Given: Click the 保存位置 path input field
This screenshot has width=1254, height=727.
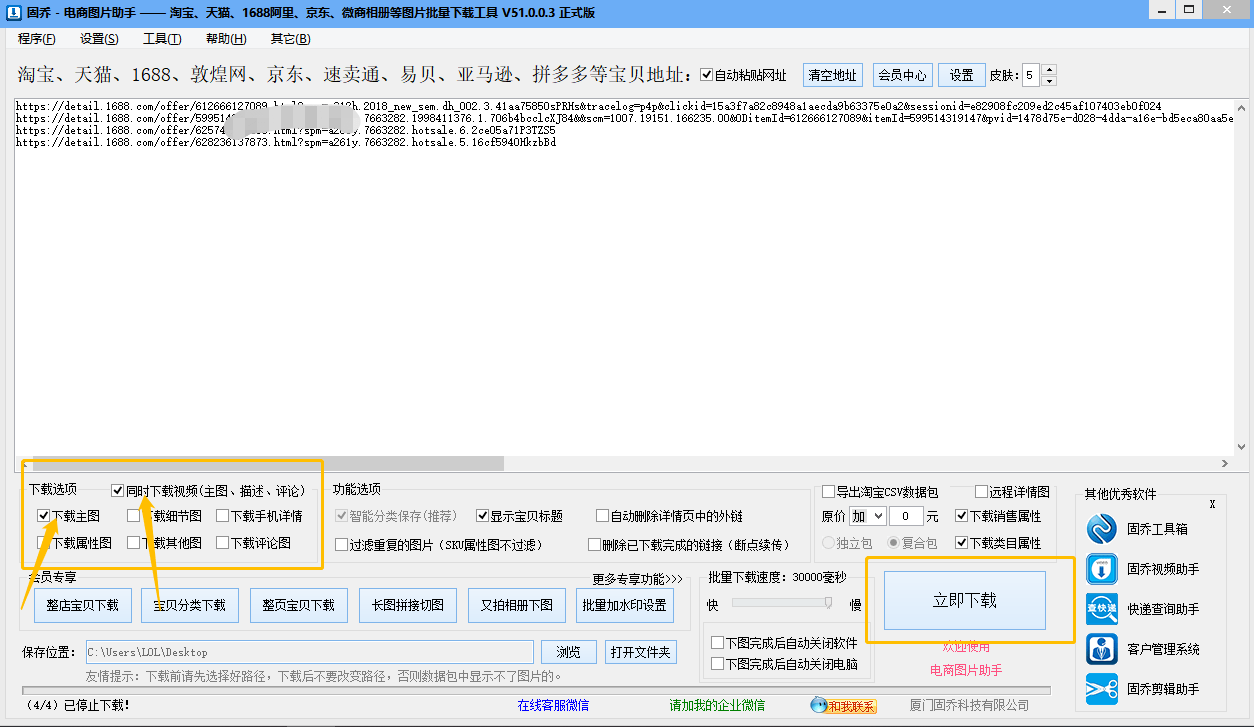Looking at the screenshot, I should click(x=309, y=652).
